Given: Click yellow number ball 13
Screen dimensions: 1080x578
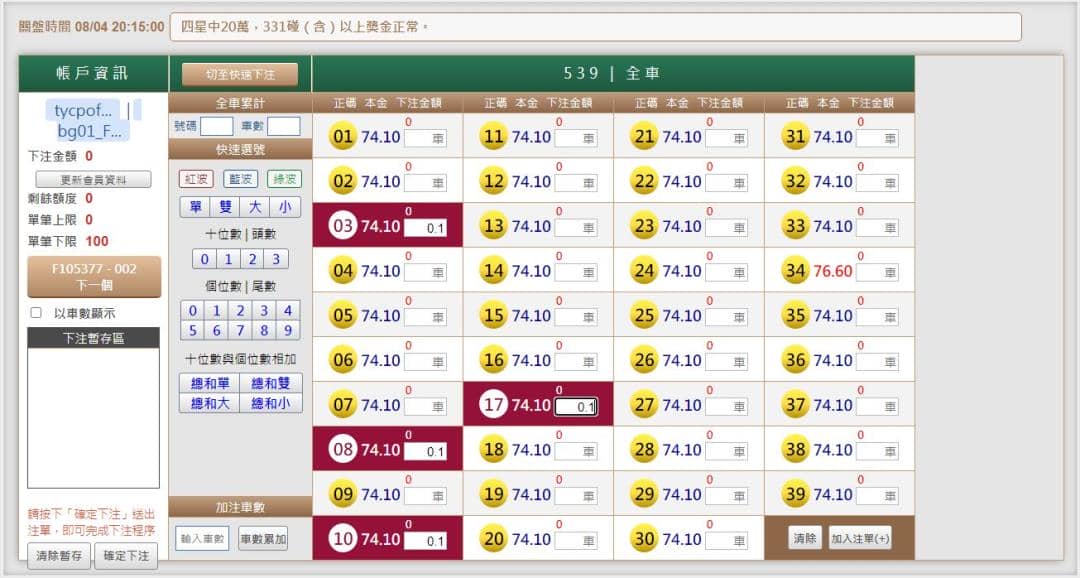Looking at the screenshot, I should [x=493, y=225].
